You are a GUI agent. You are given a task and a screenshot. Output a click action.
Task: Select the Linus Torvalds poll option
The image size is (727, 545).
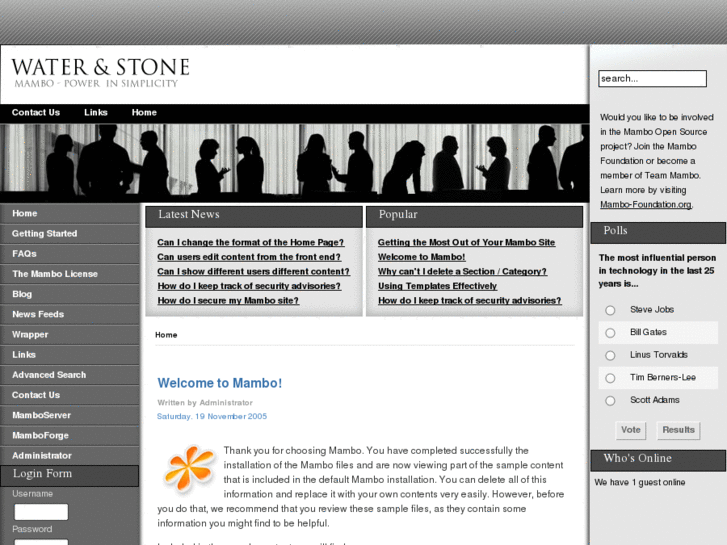tap(610, 355)
